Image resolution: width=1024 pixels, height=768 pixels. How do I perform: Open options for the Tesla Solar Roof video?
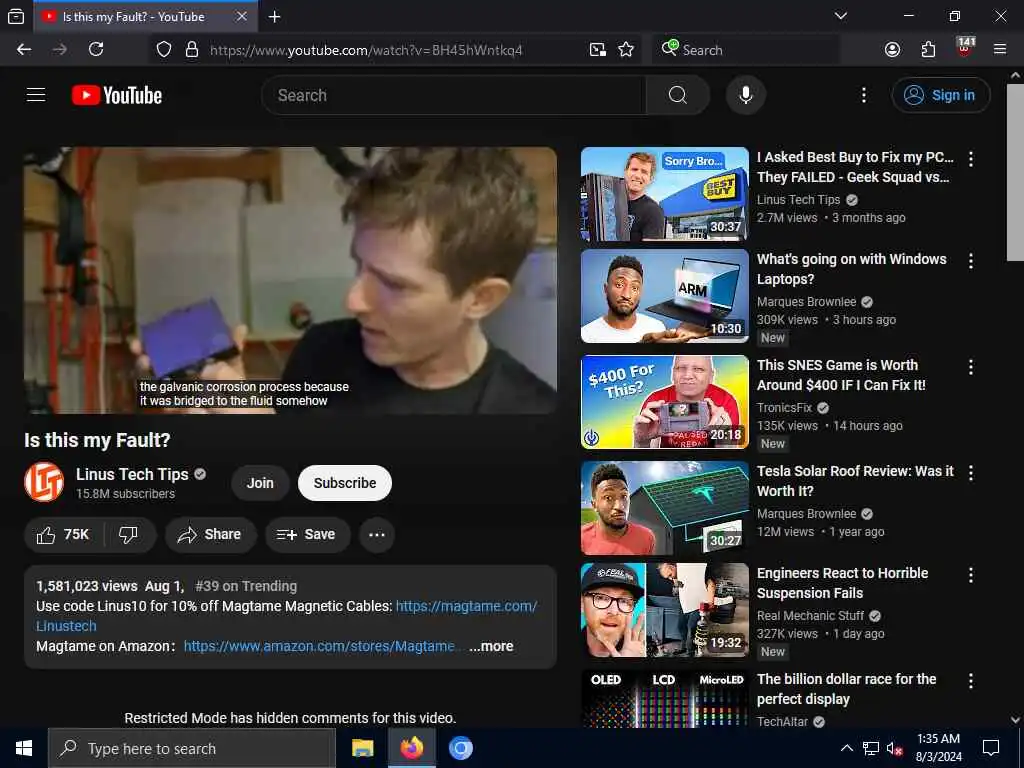(971, 473)
